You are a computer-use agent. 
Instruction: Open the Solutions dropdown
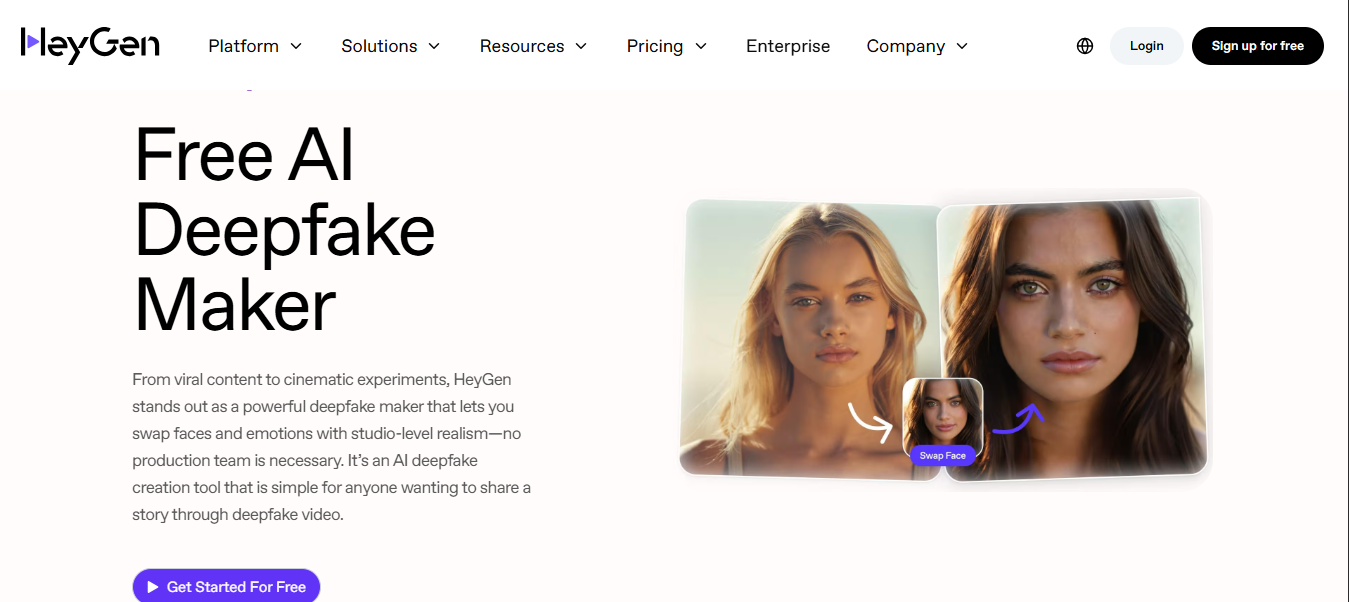pyautogui.click(x=390, y=45)
